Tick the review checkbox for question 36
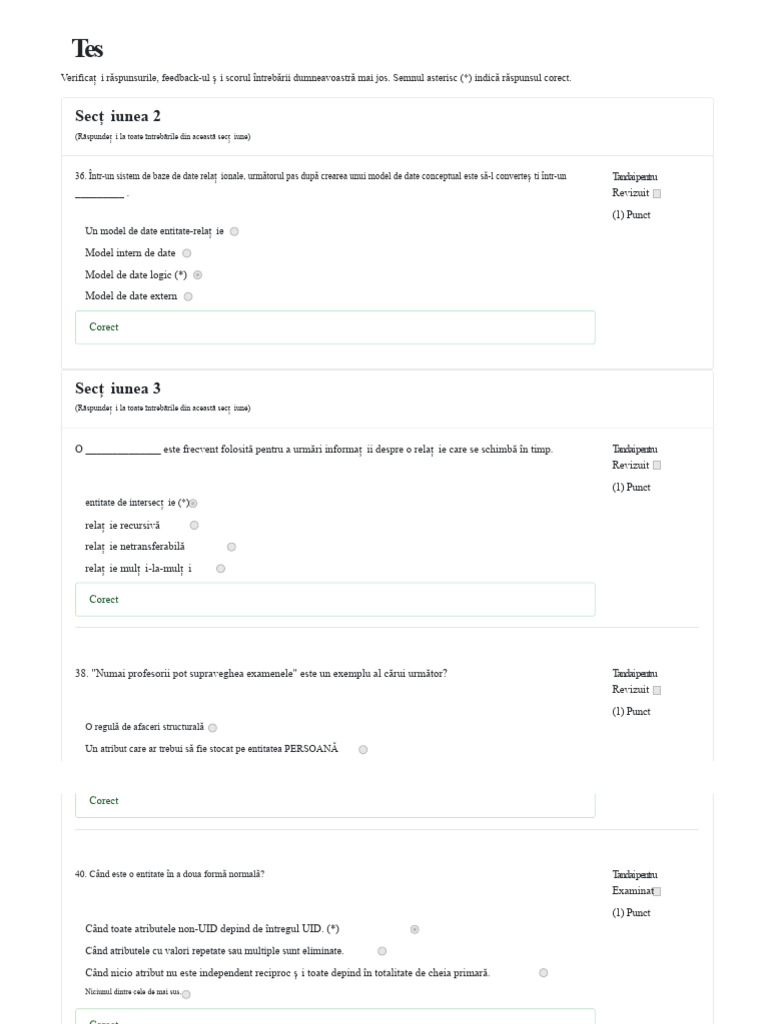Viewport: 768px width, 1024px height. pyautogui.click(x=657, y=193)
